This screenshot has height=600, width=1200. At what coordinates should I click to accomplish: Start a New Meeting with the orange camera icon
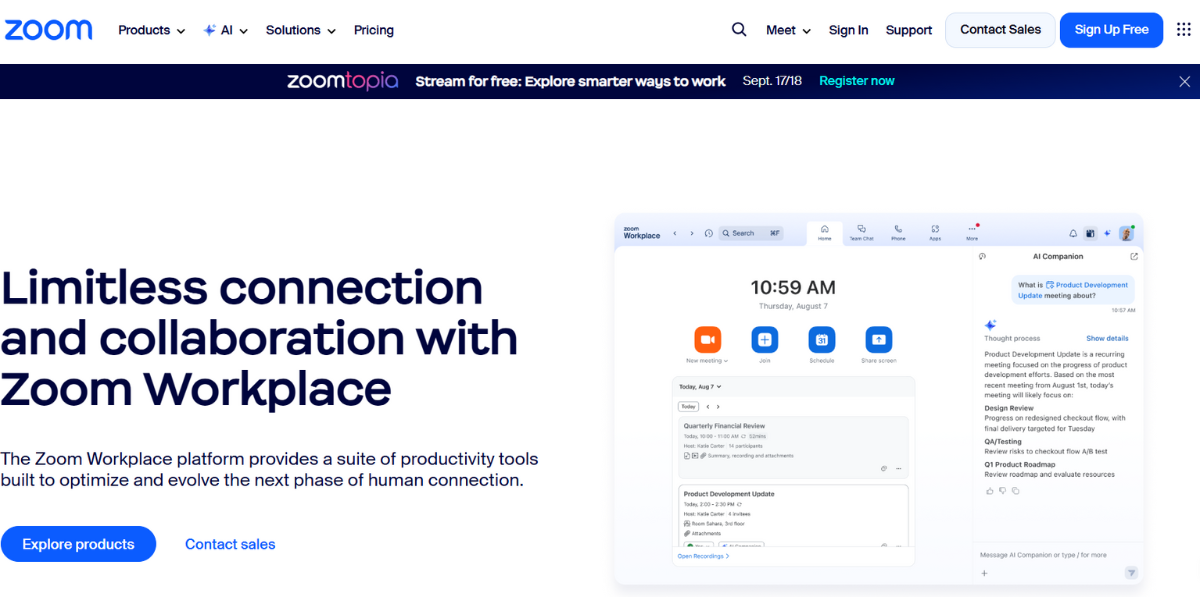click(x=706, y=338)
